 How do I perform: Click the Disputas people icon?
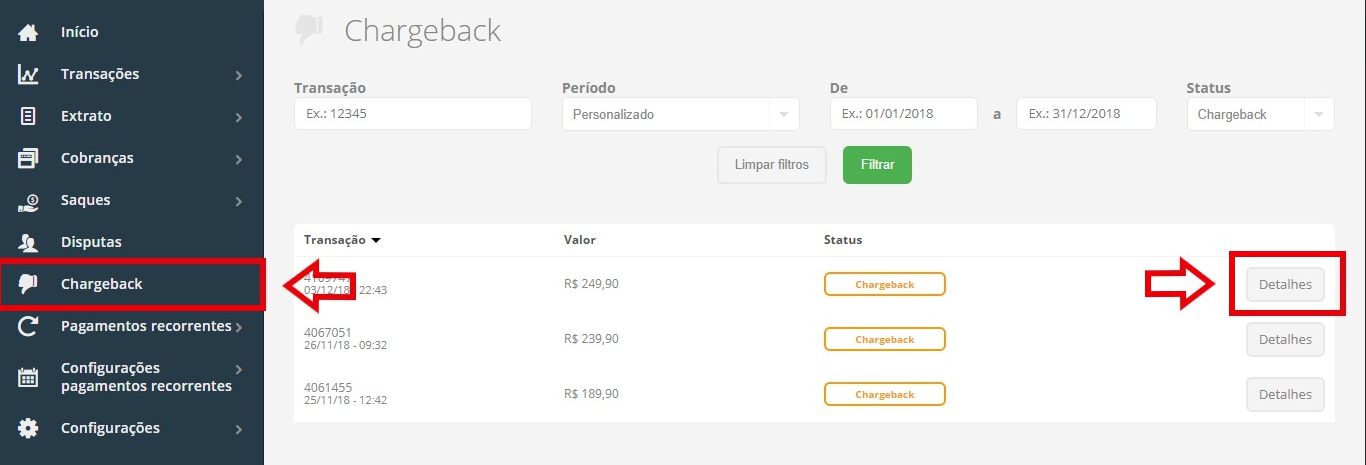click(x=28, y=242)
